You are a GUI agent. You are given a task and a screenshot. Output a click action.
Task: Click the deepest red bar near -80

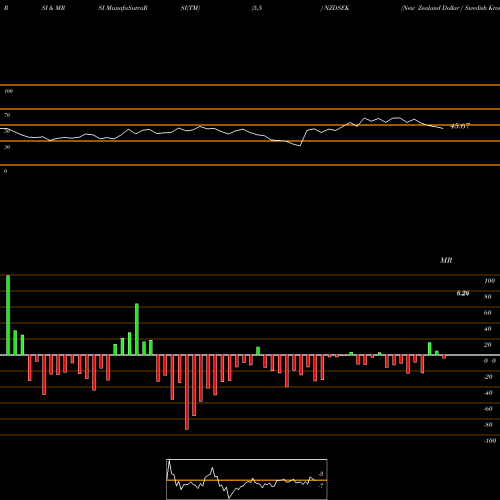(x=187, y=392)
